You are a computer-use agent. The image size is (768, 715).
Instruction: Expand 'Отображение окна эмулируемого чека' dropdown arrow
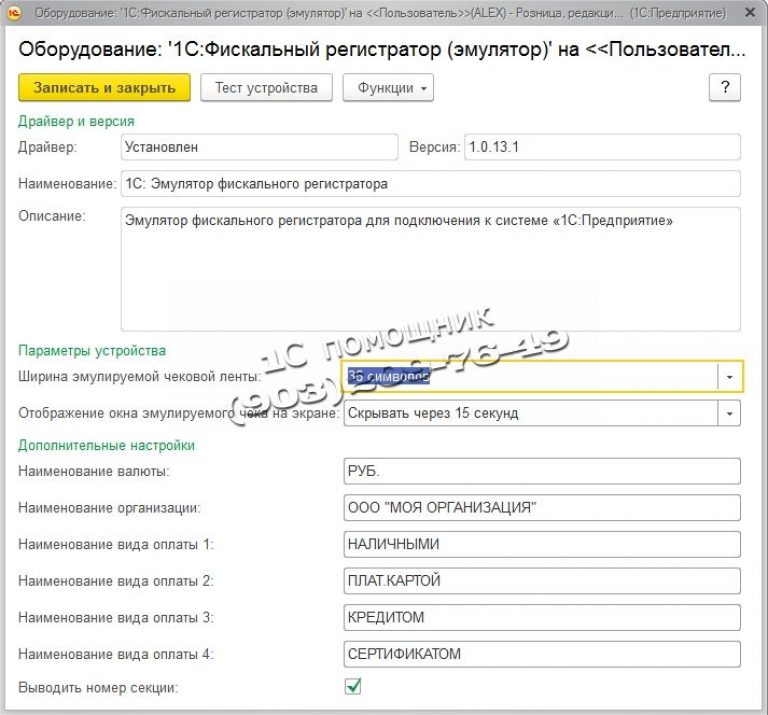click(x=729, y=413)
